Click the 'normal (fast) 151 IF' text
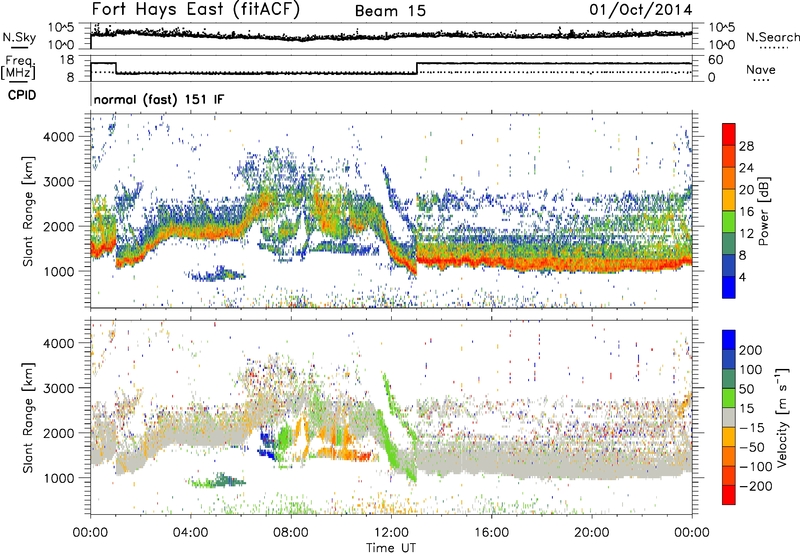Viewport: 800px width, 554px height. coord(159,99)
